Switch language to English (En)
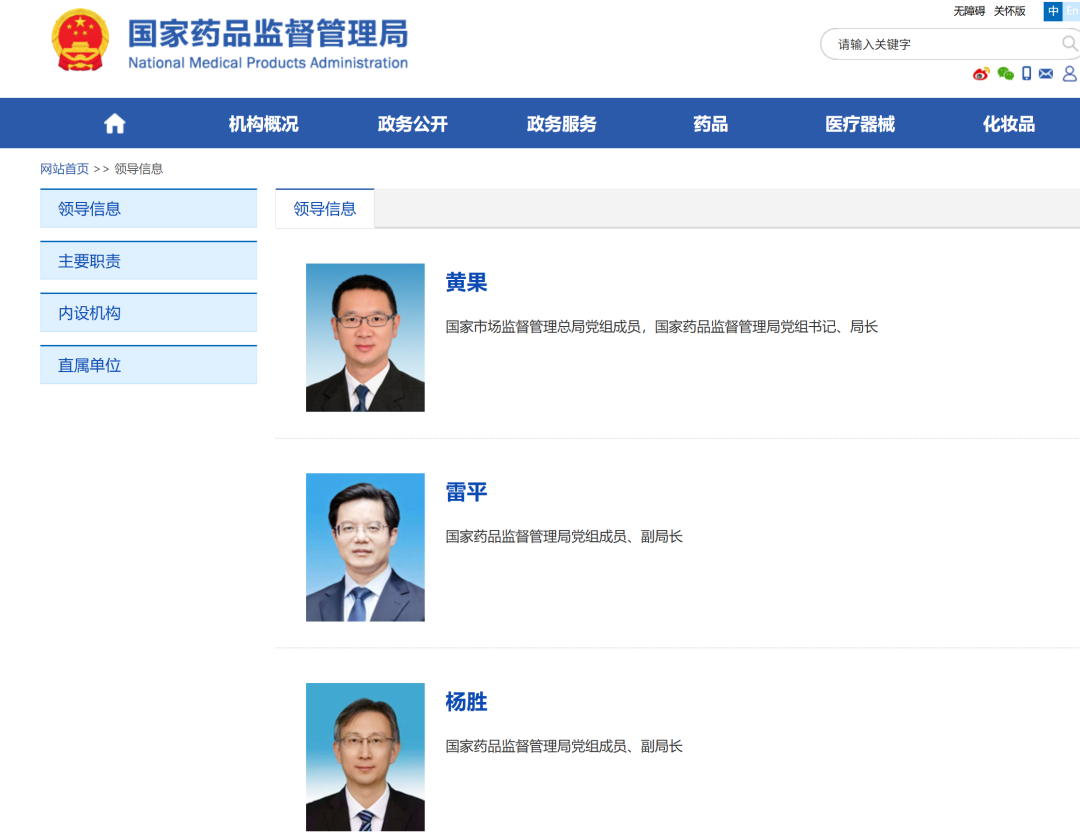 (x=1072, y=11)
